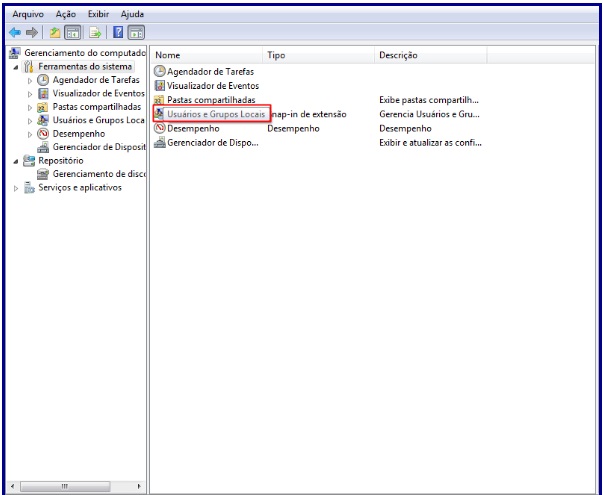The height and width of the screenshot is (495, 603).
Task: Click Usuários e Grupos Locais icon in list
Action: pos(159,114)
